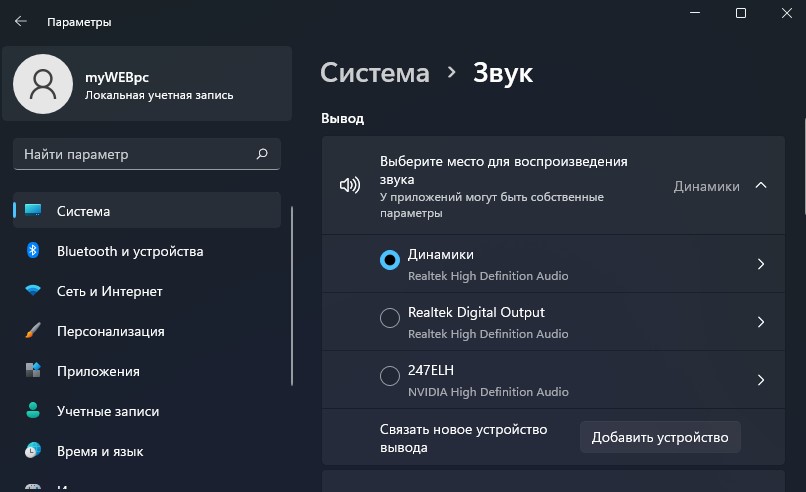Screen dimensions: 806x492
Task: Open the myWEBpc user avatar
Action: (x=43, y=84)
